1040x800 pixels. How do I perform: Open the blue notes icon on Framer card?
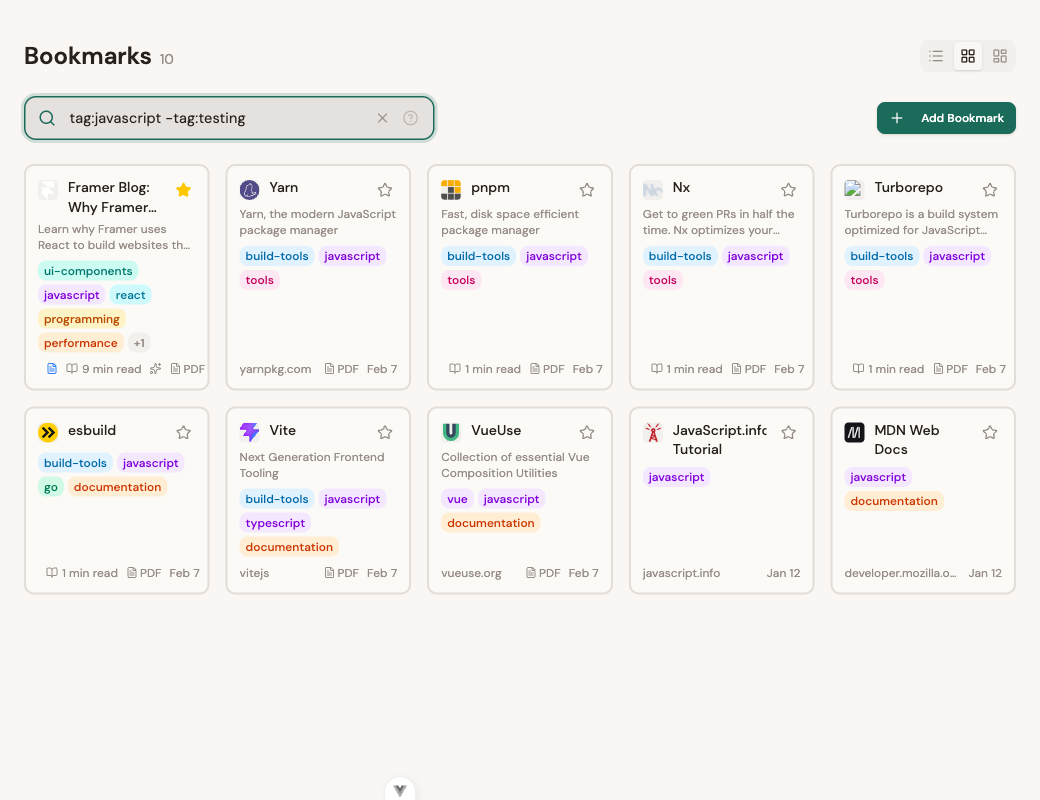pyautogui.click(x=52, y=369)
